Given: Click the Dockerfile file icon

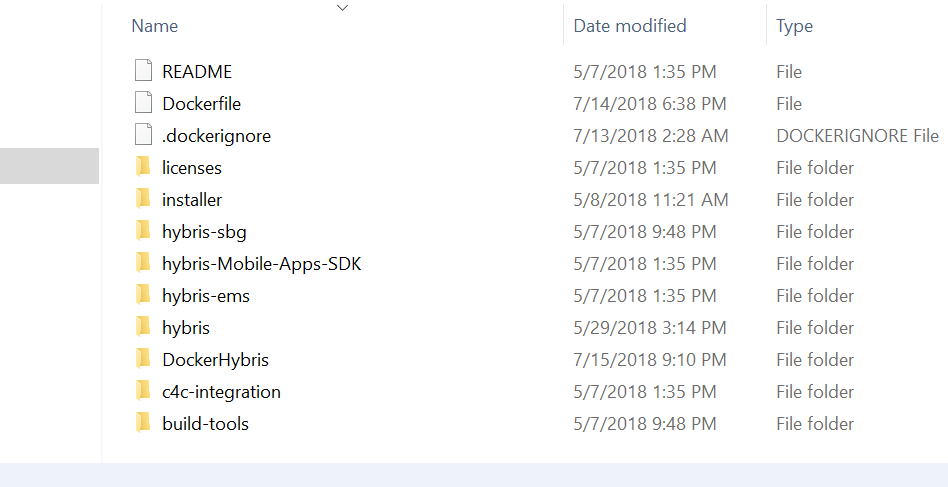Looking at the screenshot, I should (144, 104).
